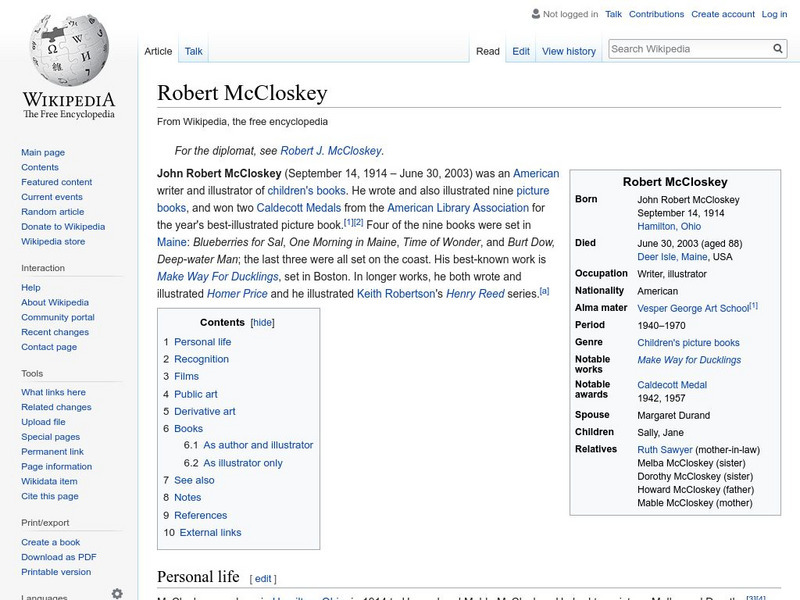
Task: Open Wikipedia store
Action: (53, 241)
